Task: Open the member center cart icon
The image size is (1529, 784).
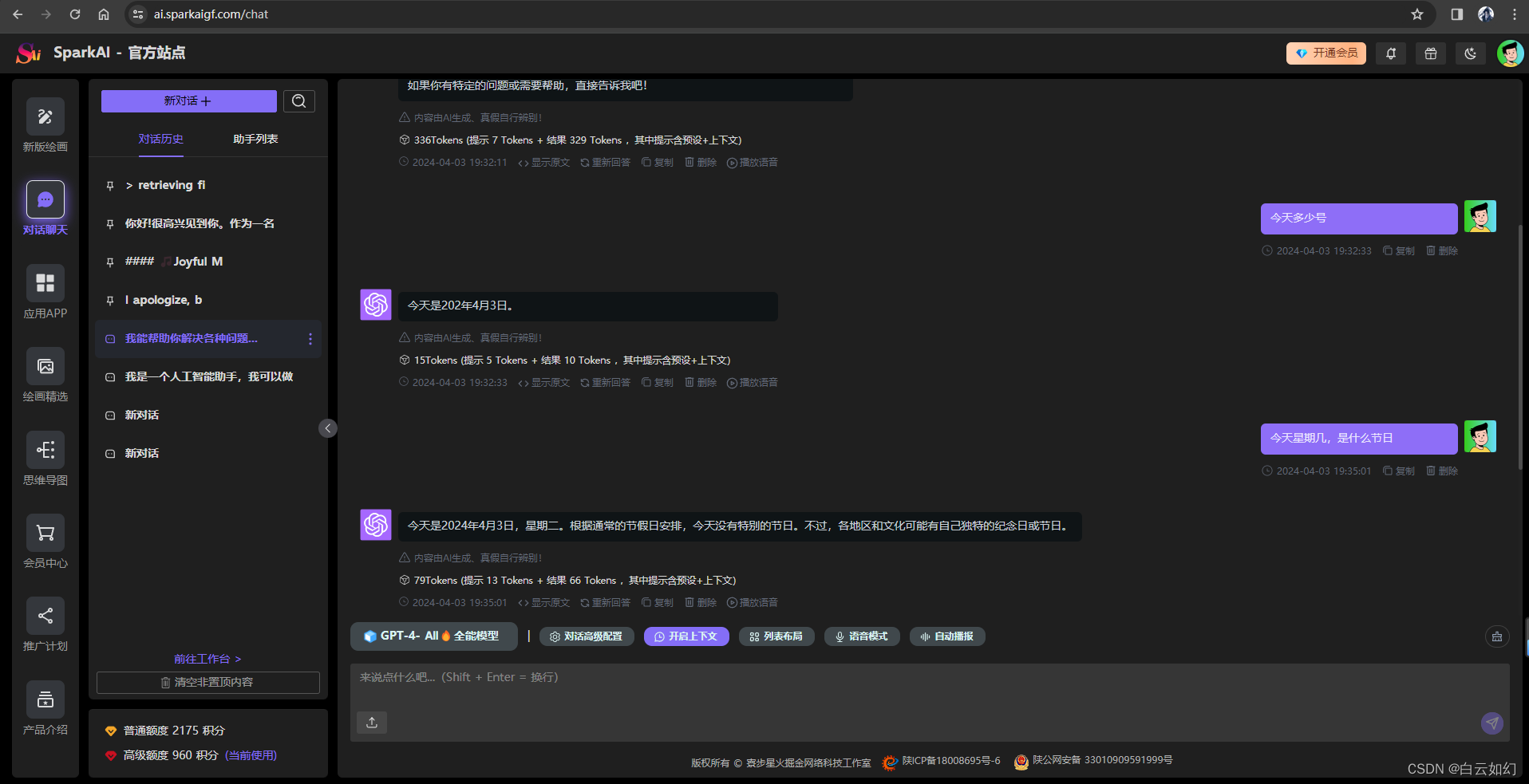Action: 45,533
